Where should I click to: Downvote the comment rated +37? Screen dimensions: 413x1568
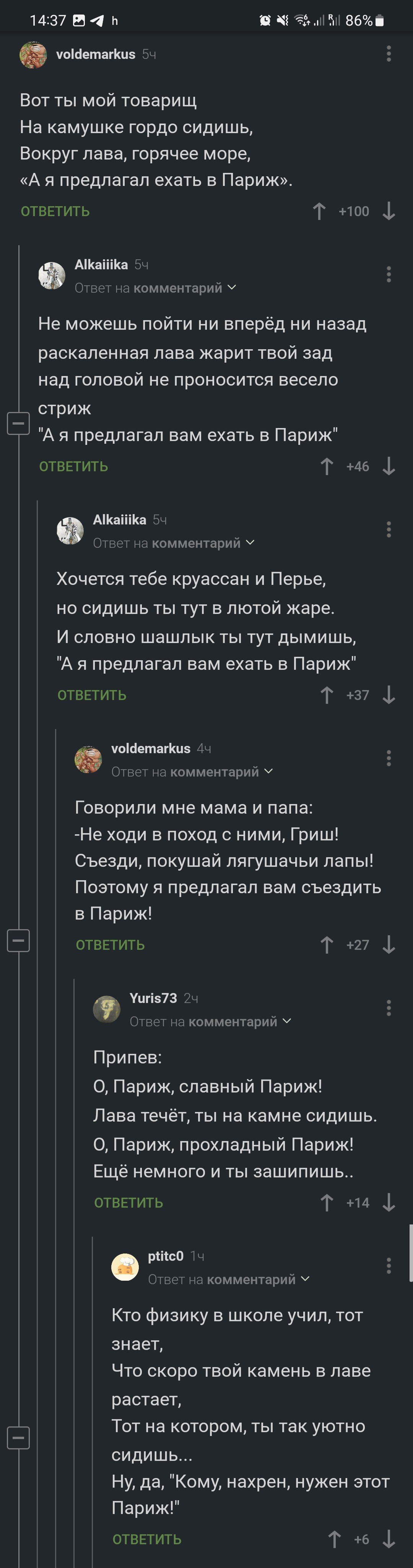pos(389,695)
